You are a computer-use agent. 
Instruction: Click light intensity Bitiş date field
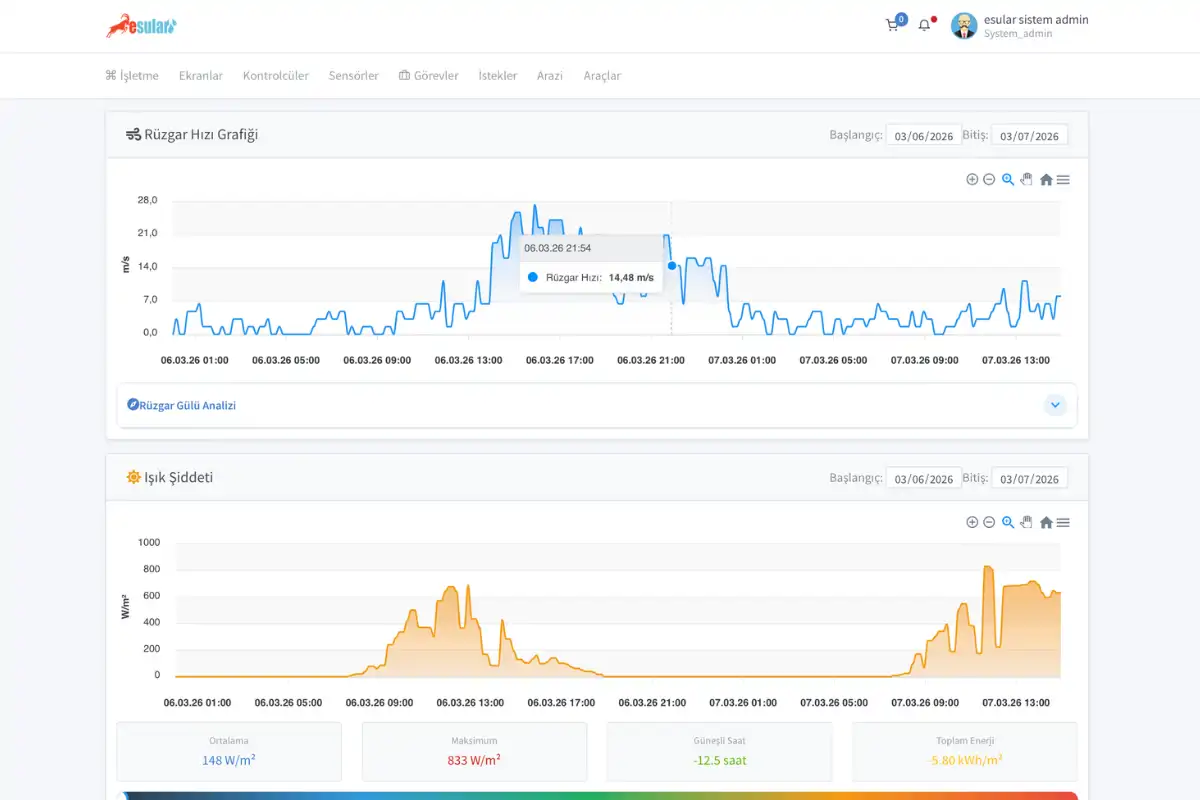point(1029,479)
